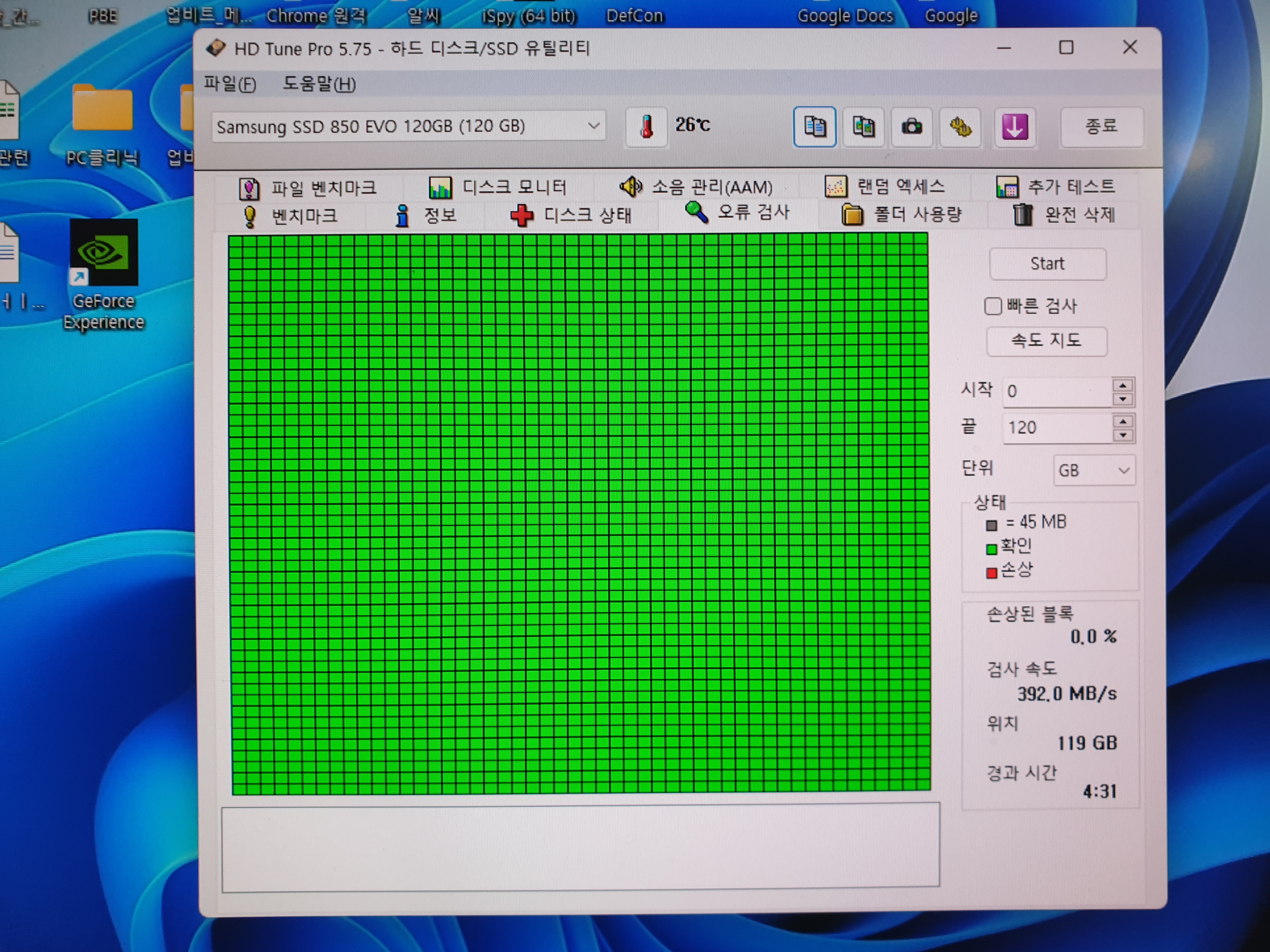Click the 392.0 MB/s scan speed value
Viewport: 1270px width, 952px height.
click(1067, 694)
